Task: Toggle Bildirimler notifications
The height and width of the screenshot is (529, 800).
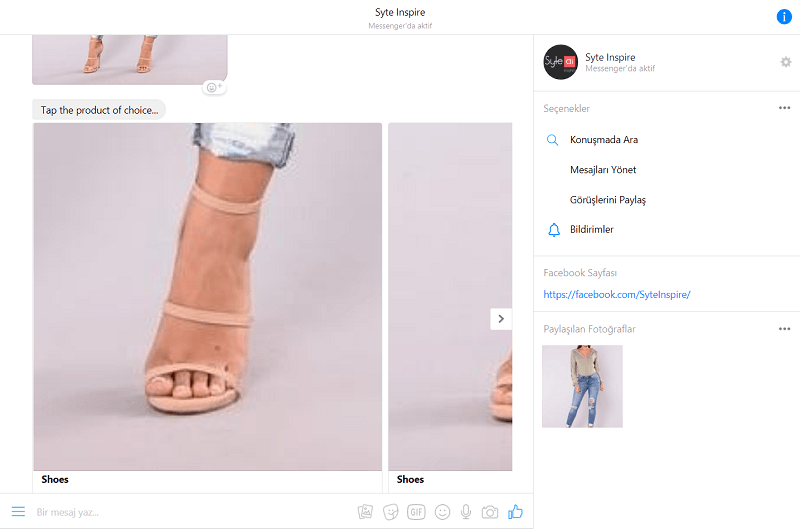Action: tap(591, 230)
